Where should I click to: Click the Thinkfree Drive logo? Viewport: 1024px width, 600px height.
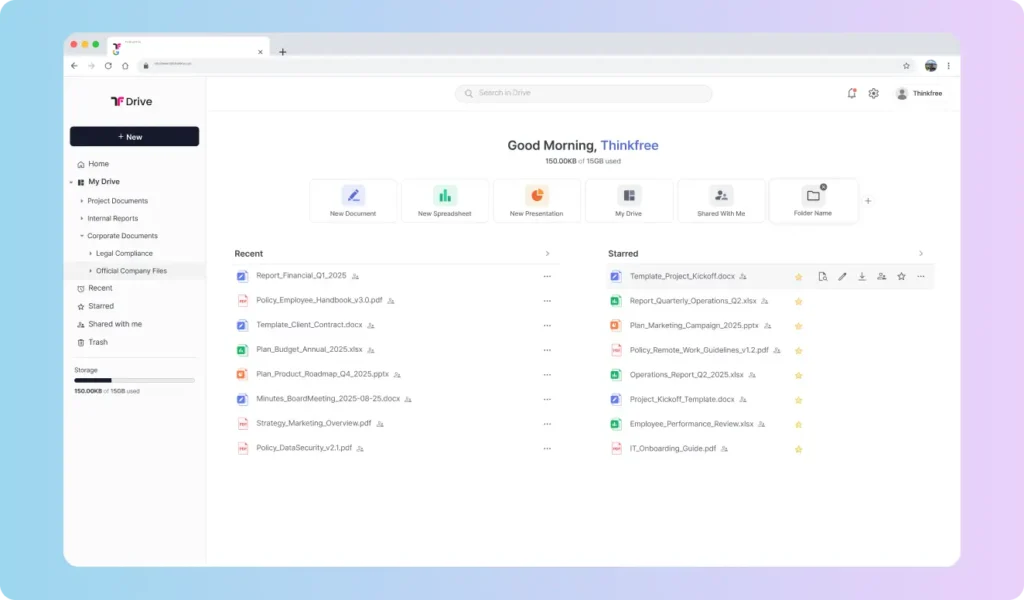131,101
